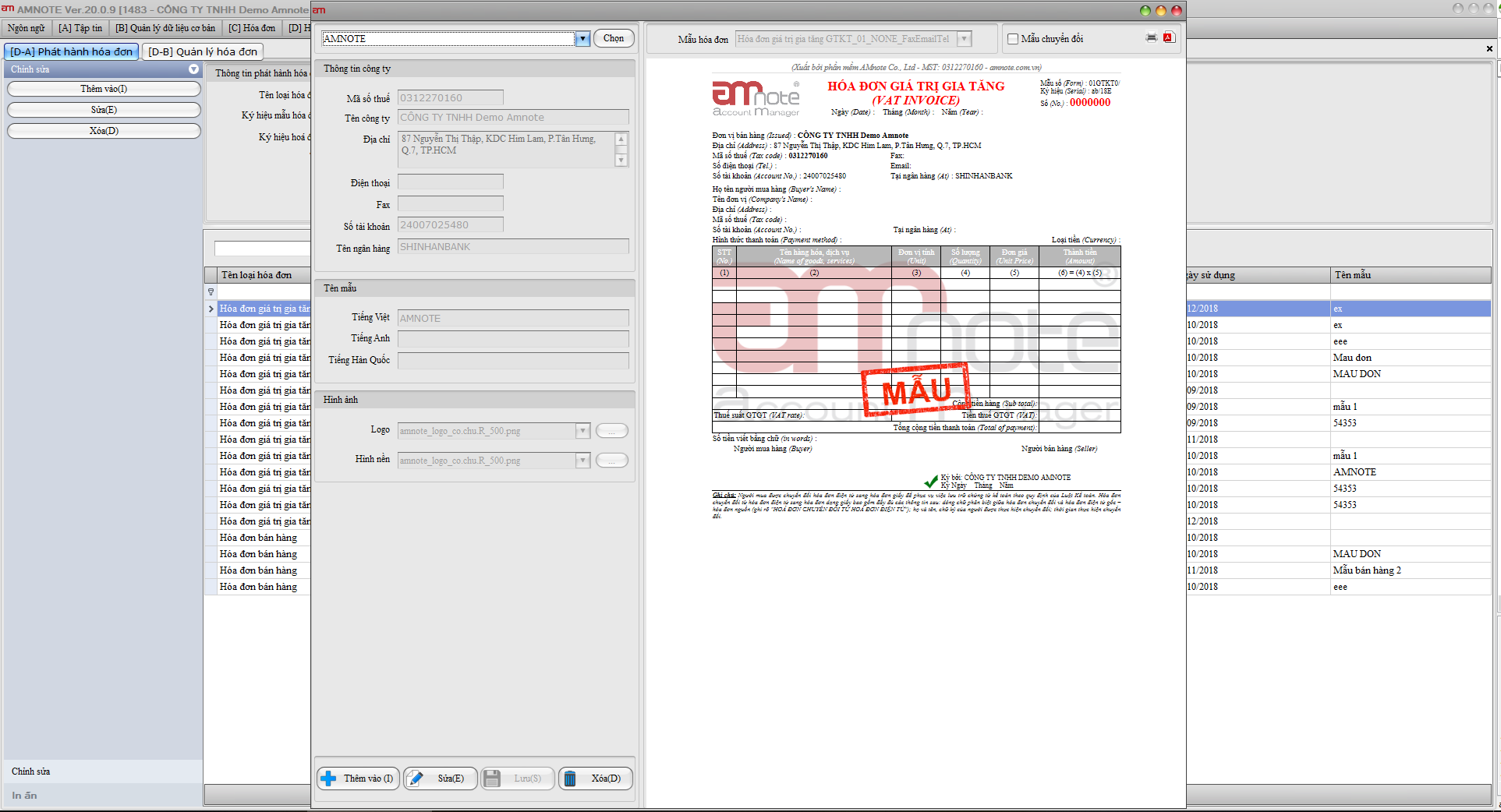Open the AMNOTE template dropdown arrow
Image resolution: width=1501 pixels, height=812 pixels.
click(x=582, y=39)
